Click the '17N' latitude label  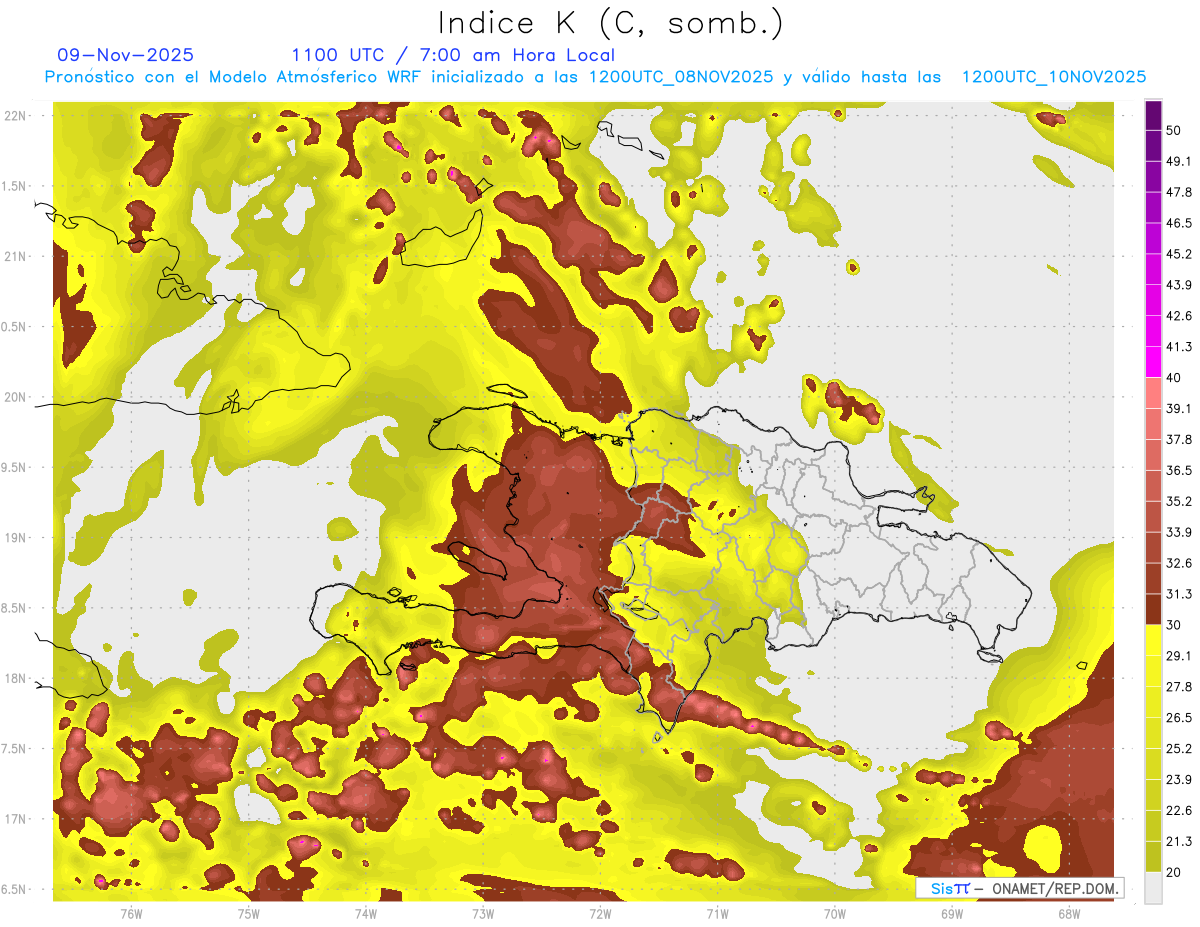pyautogui.click(x=14, y=820)
